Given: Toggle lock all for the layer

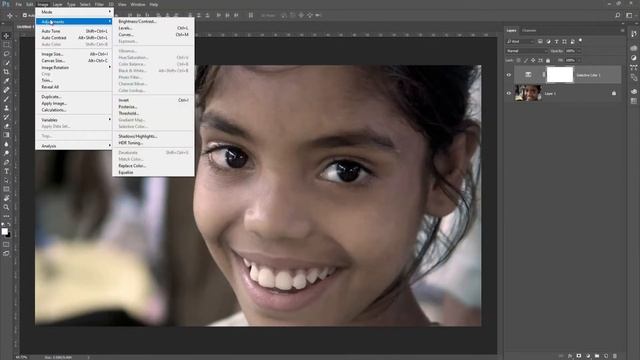Looking at the screenshot, I should (x=548, y=60).
